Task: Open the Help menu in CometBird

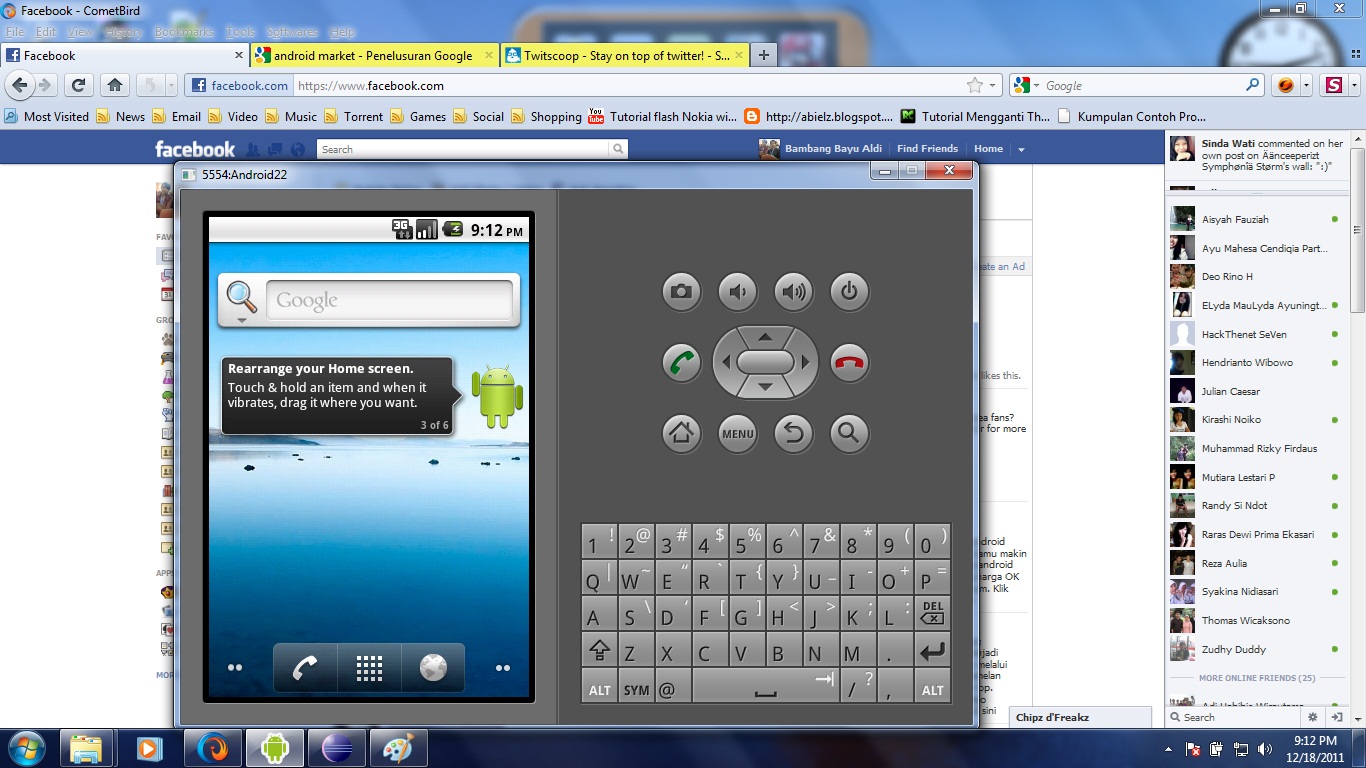Action: pyautogui.click(x=342, y=33)
